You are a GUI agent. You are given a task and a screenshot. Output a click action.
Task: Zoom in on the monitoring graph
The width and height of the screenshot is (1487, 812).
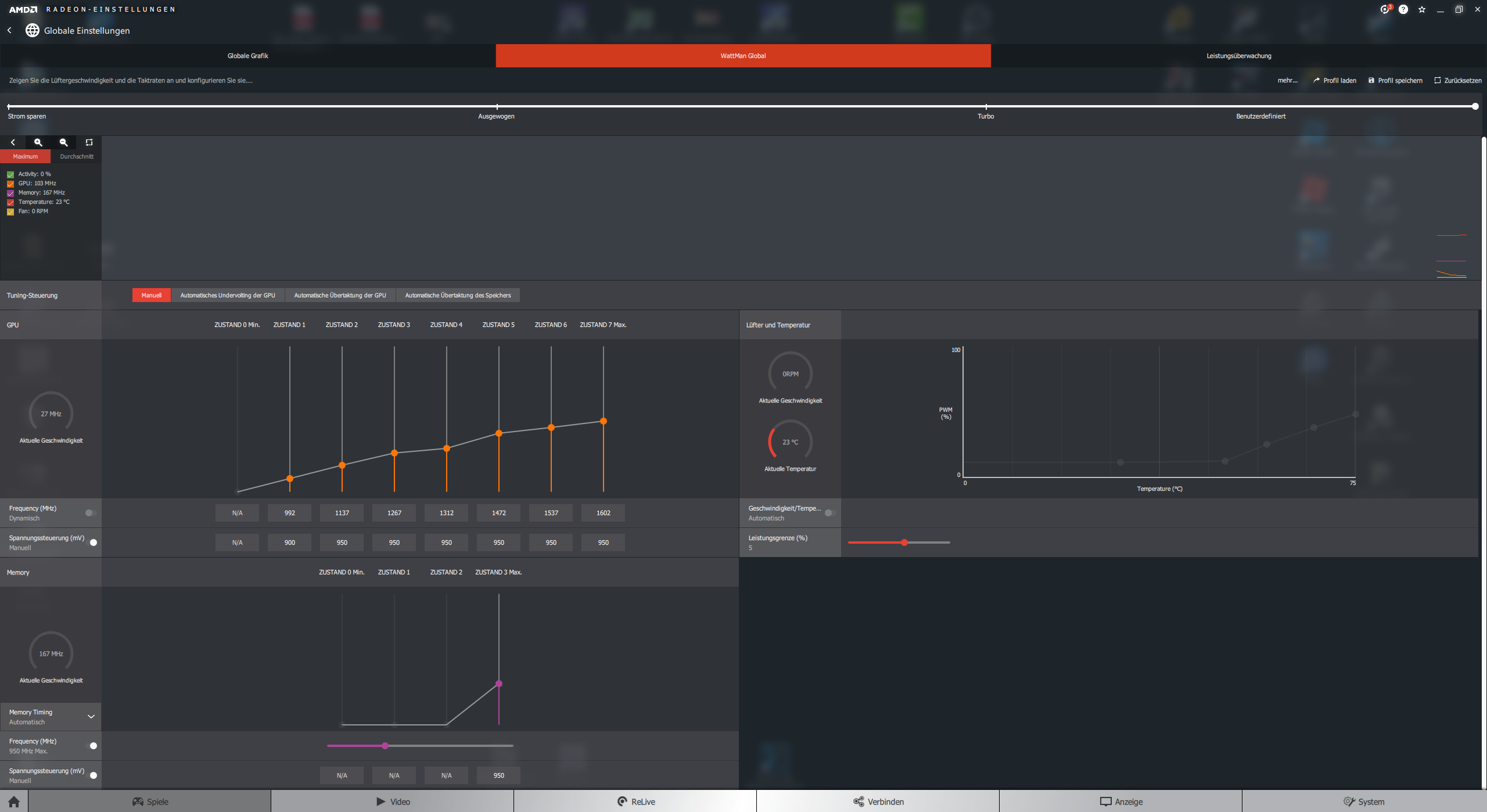click(x=38, y=142)
